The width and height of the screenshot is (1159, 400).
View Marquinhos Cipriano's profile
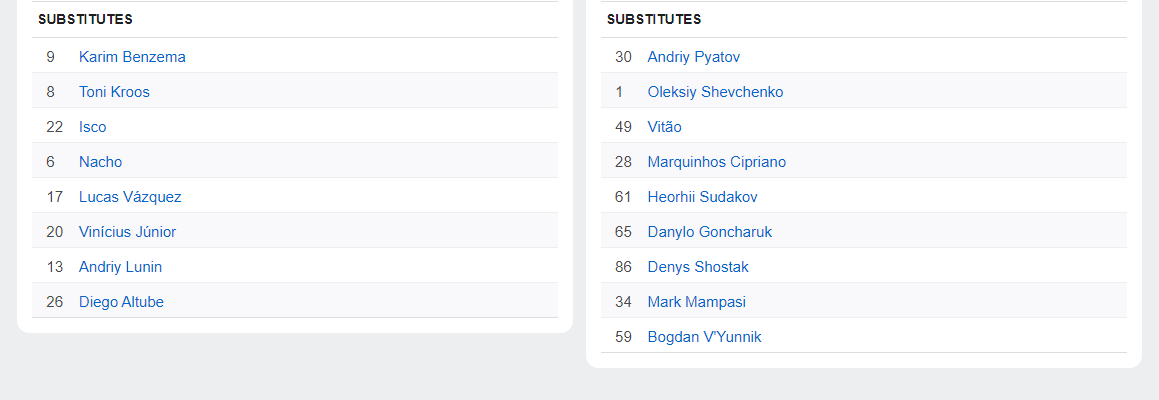[x=716, y=162]
